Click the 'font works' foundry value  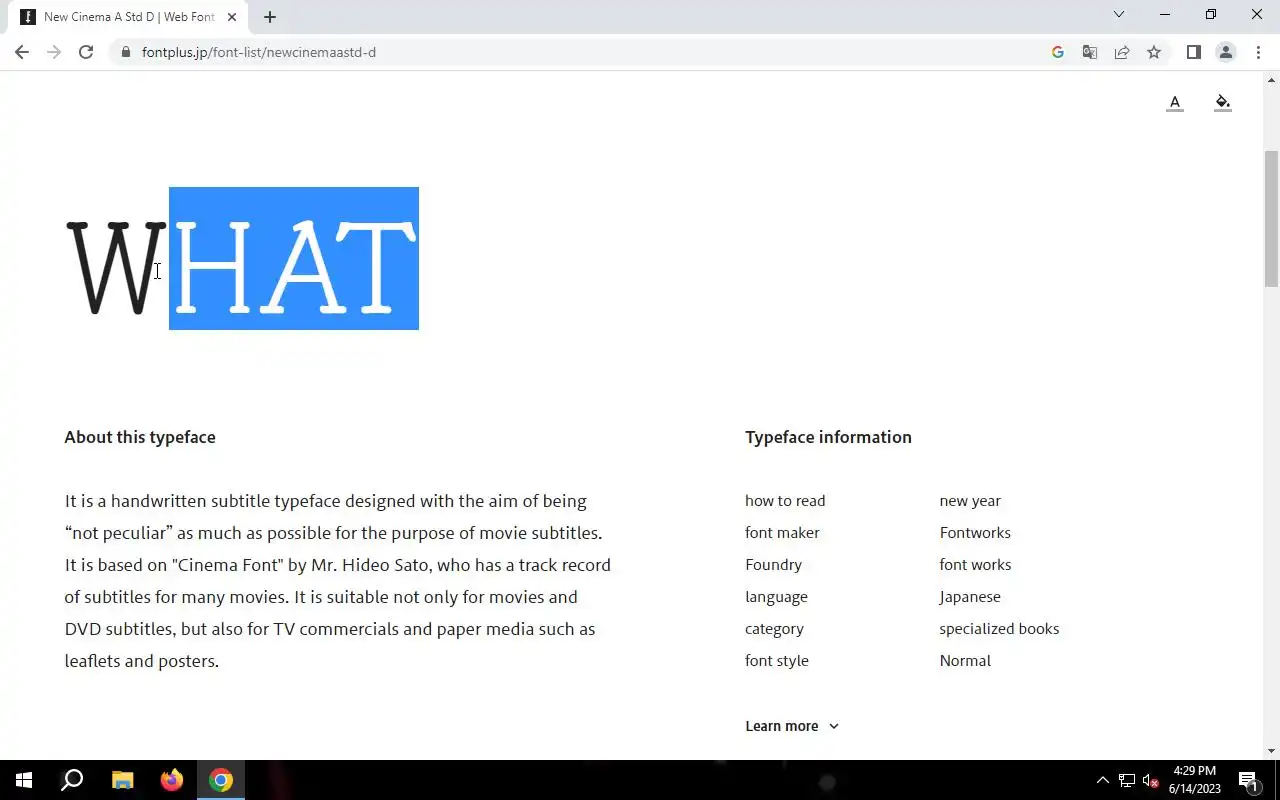coord(975,565)
